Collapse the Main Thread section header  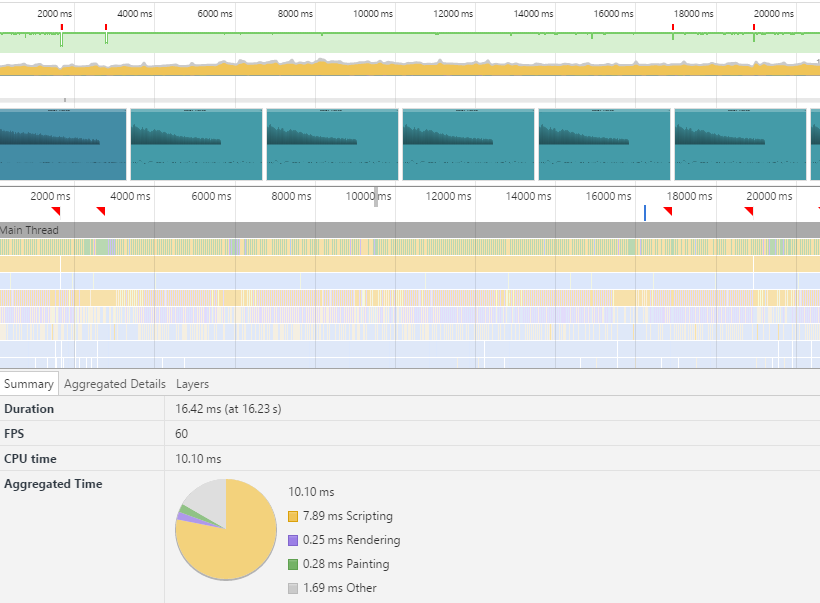coord(30,230)
